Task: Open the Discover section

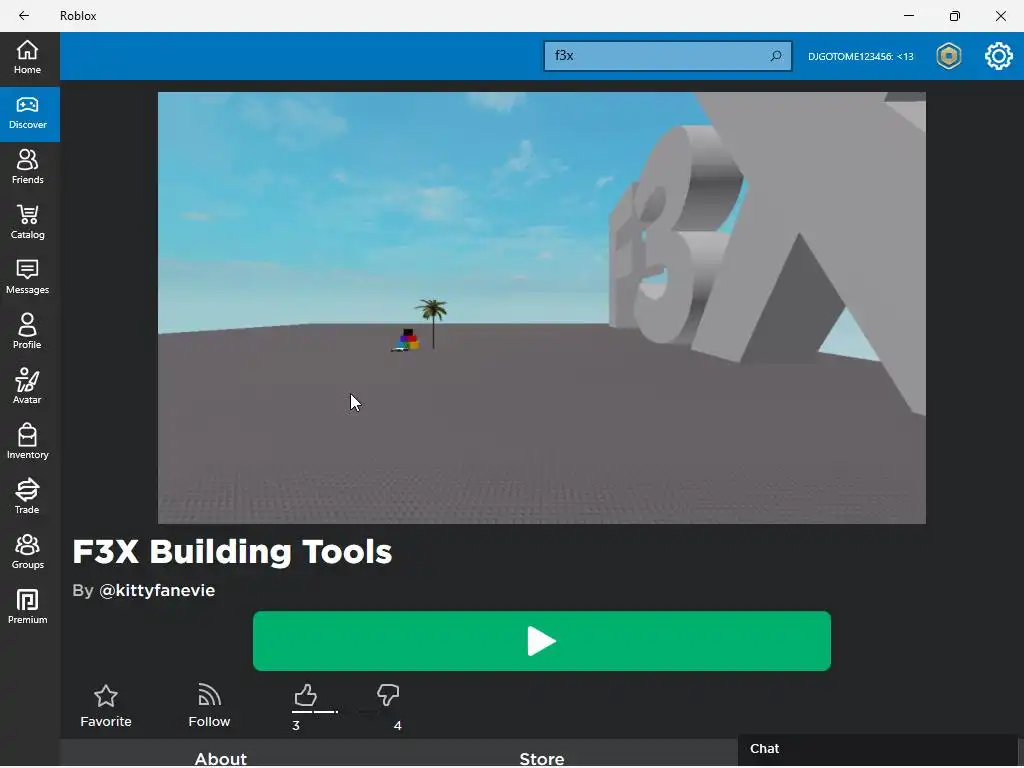Action: 27,114
